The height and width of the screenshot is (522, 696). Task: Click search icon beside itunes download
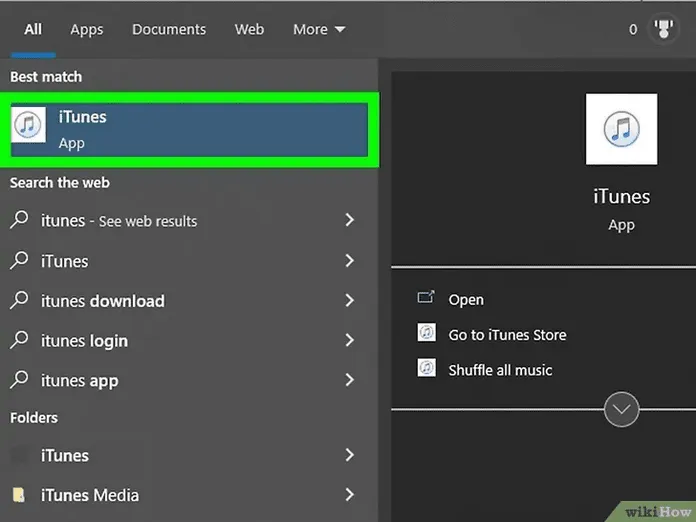(19, 301)
